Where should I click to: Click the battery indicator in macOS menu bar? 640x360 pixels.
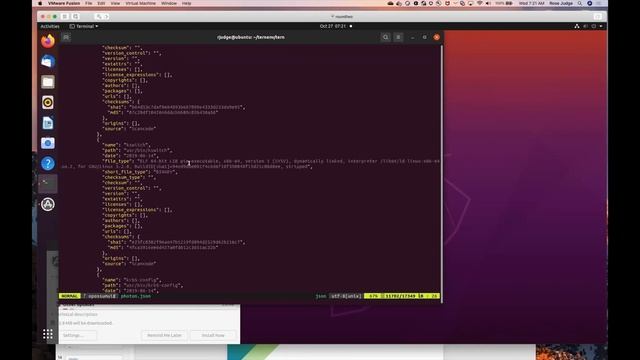tap(504, 3)
